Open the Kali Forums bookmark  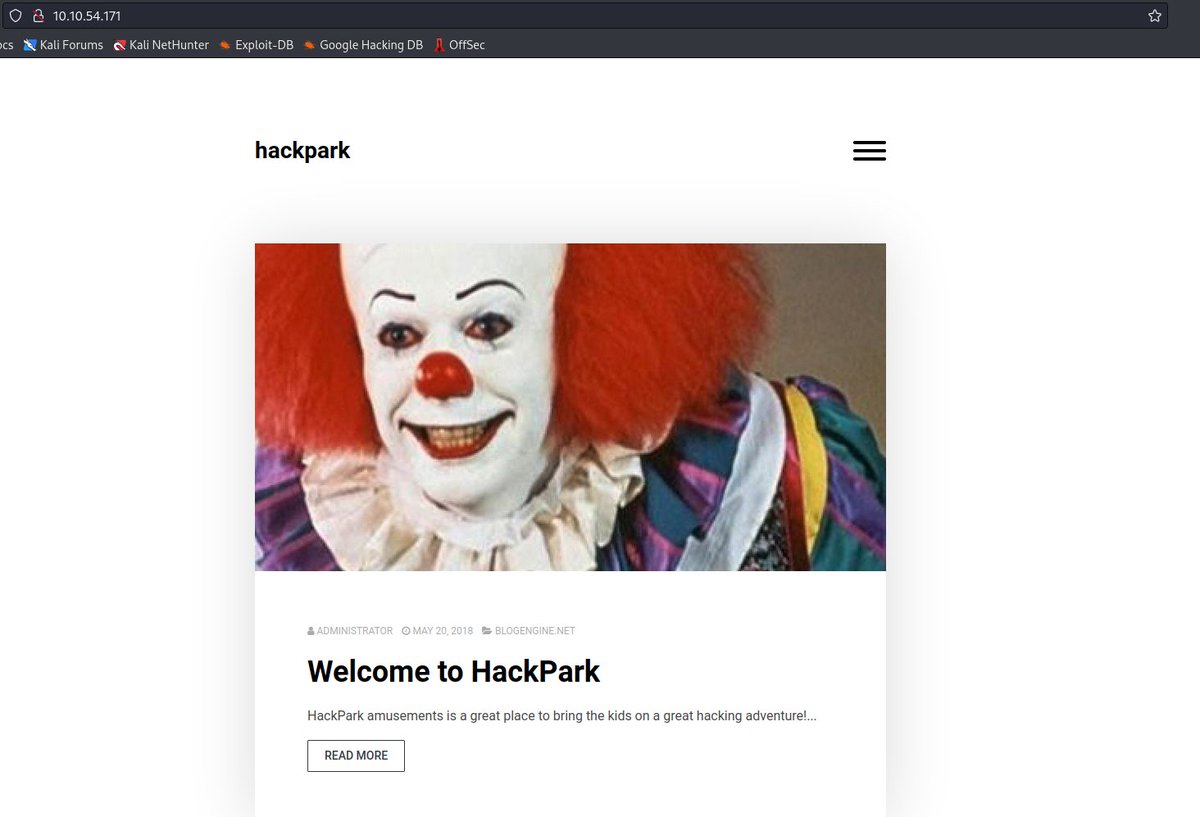(63, 45)
